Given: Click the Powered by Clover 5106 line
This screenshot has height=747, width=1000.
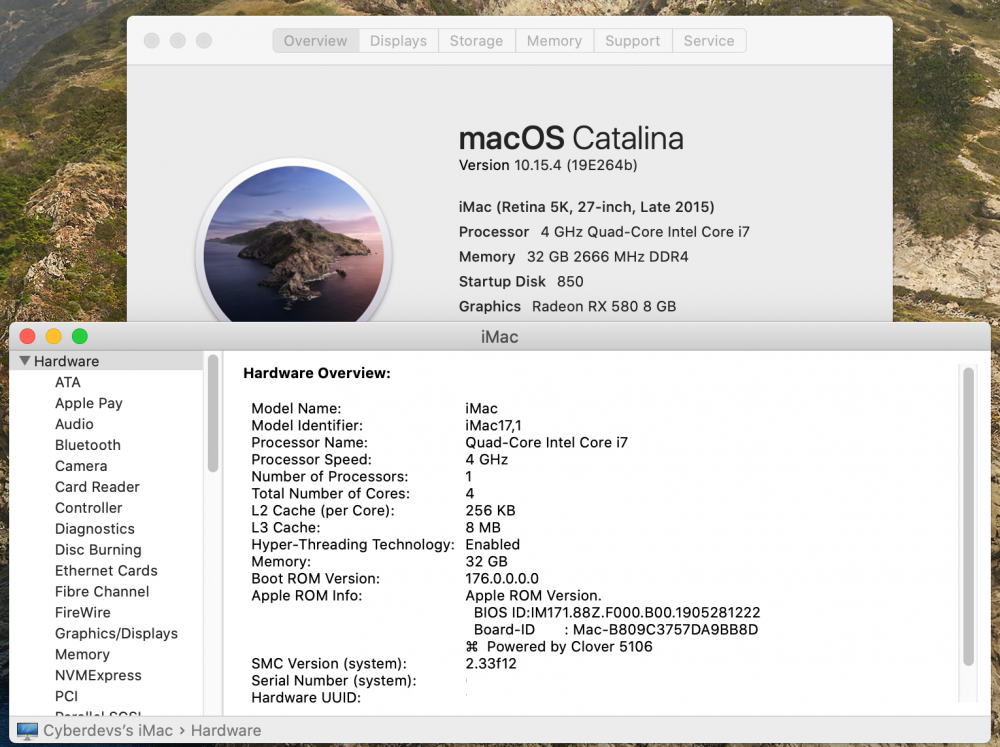Looking at the screenshot, I should coord(559,647).
